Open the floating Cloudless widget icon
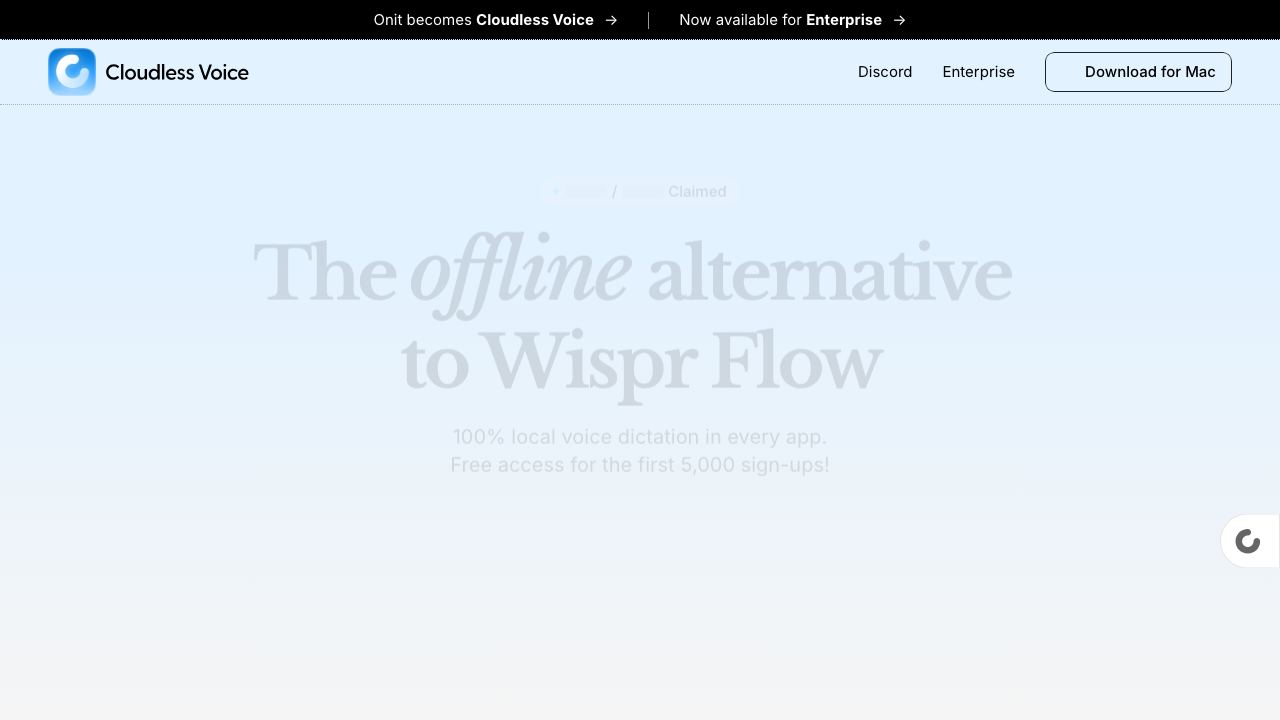 [x=1248, y=541]
